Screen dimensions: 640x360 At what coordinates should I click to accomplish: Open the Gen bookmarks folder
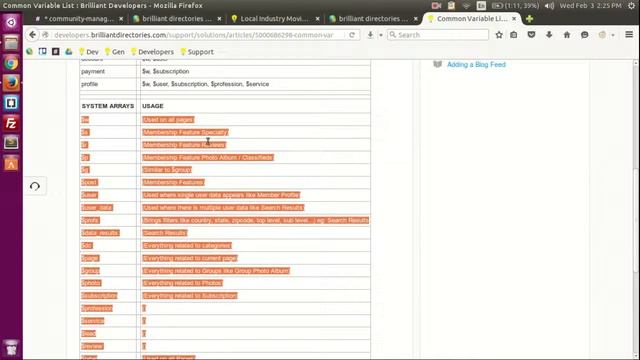pyautogui.click(x=114, y=52)
